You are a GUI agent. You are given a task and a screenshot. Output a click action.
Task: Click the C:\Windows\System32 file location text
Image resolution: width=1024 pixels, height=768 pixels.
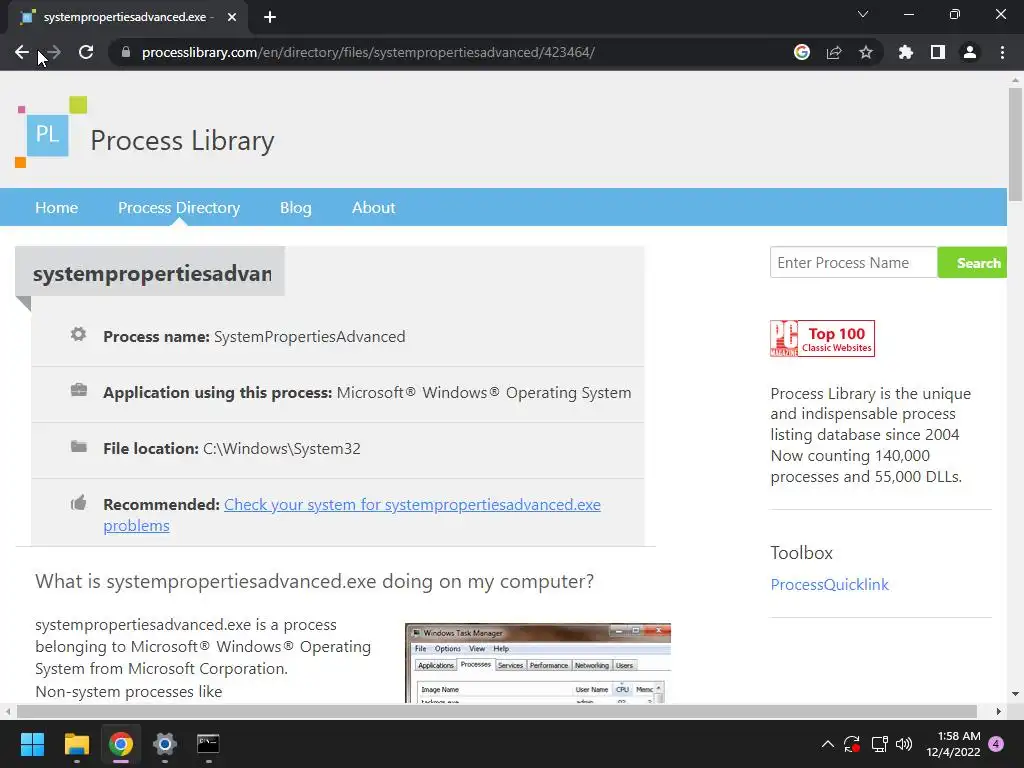(x=281, y=449)
